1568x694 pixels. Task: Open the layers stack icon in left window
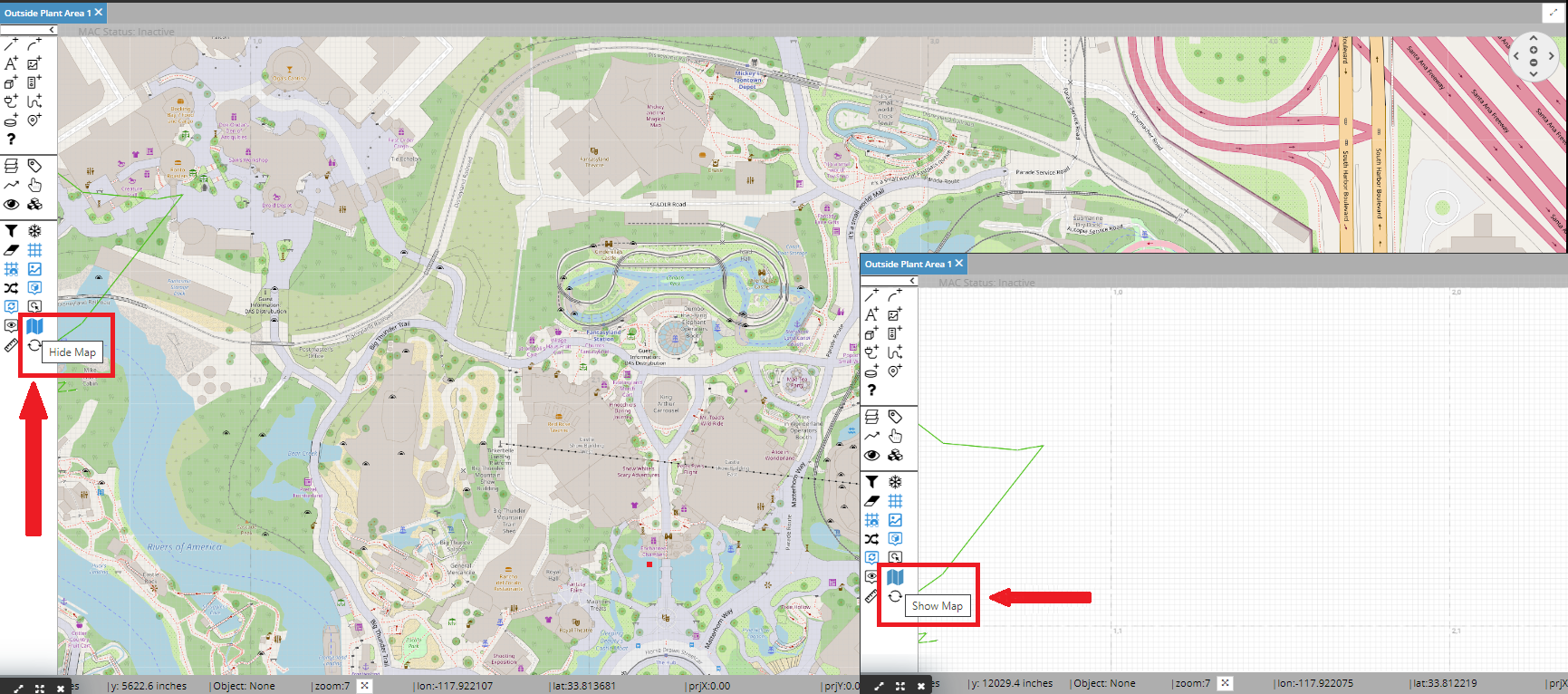pos(11,166)
